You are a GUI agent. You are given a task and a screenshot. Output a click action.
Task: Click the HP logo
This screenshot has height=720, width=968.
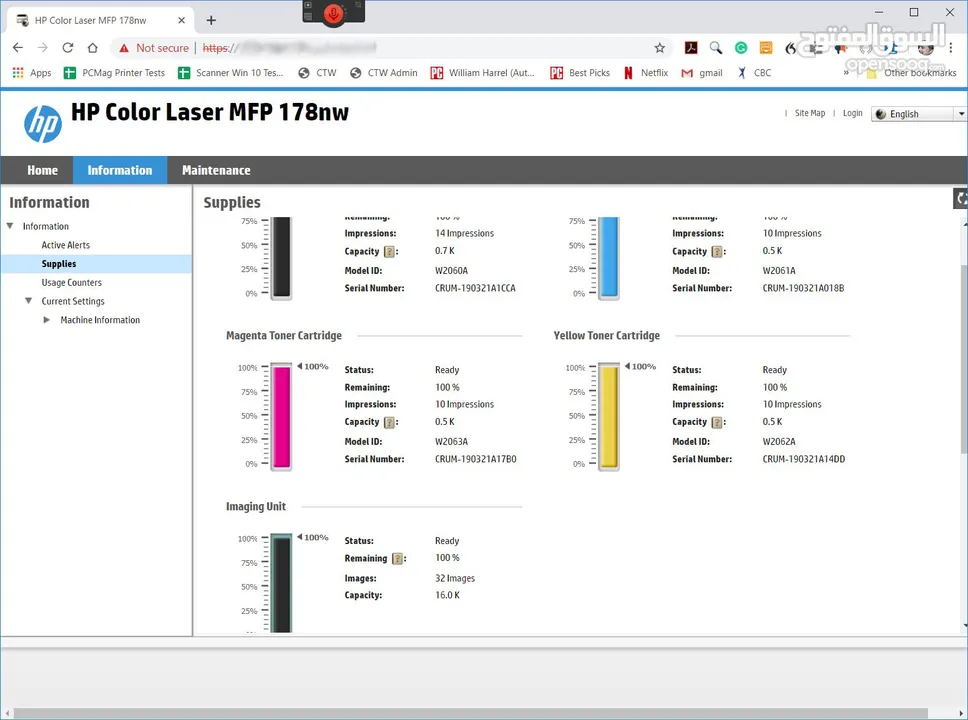43,123
